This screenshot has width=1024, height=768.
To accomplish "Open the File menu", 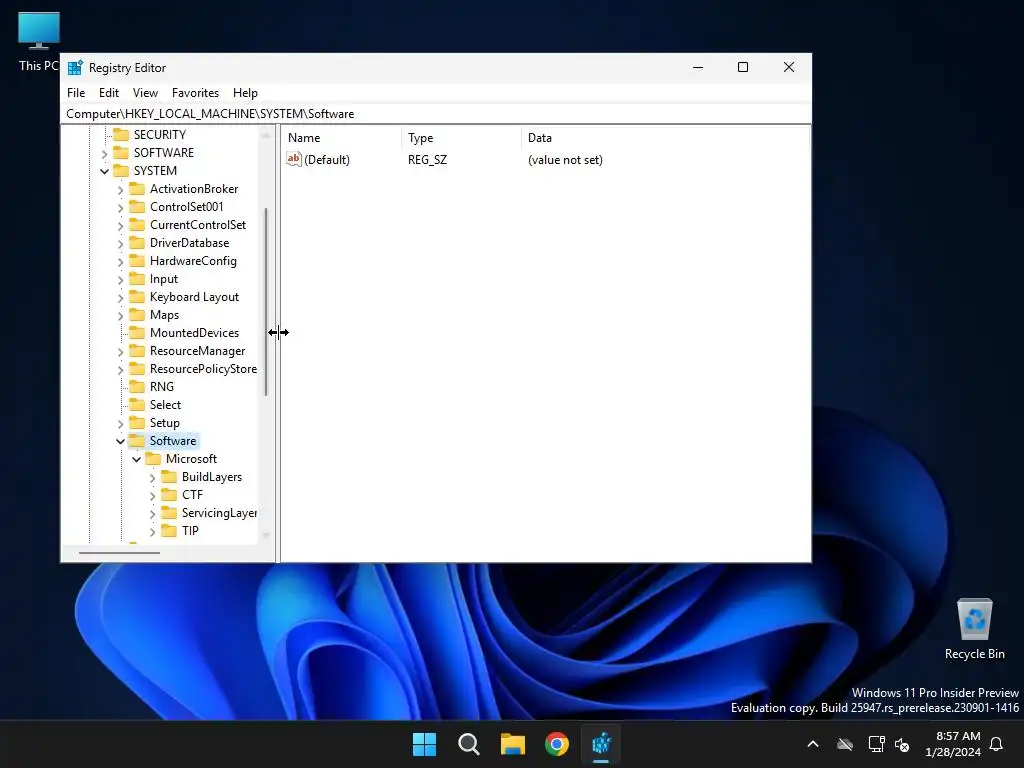I will pos(76,93).
